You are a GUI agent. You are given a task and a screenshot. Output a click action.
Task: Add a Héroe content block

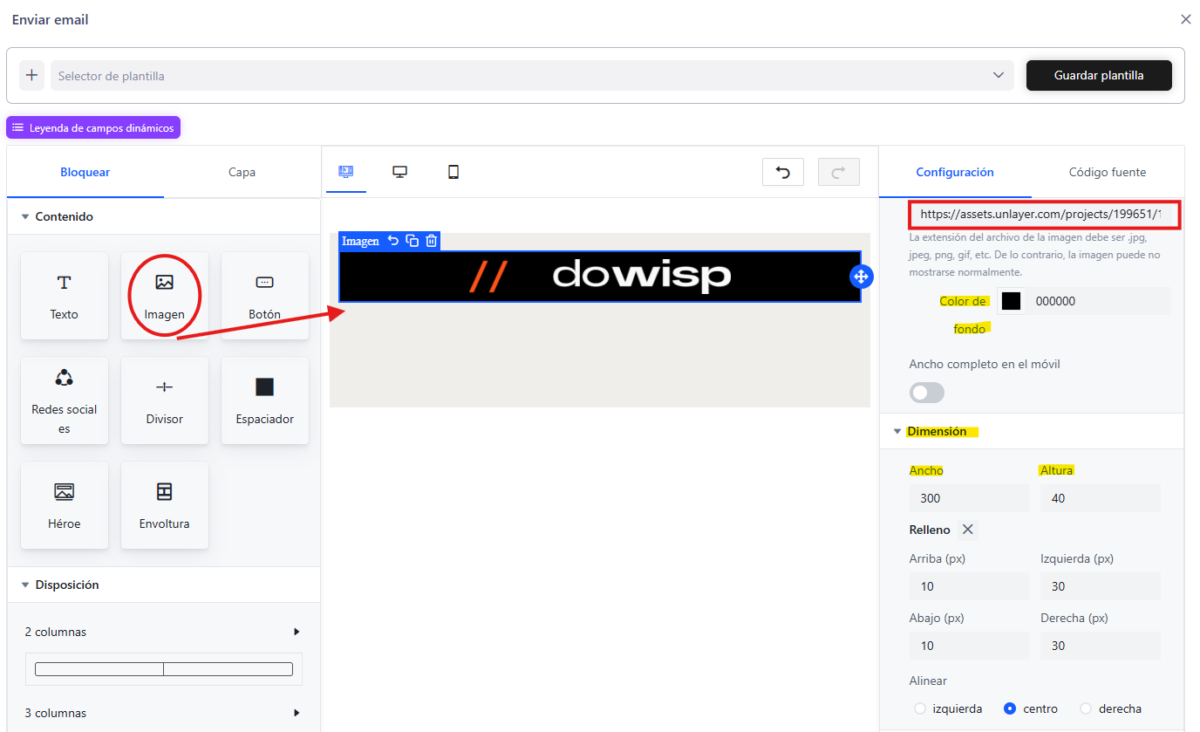pyautogui.click(x=64, y=505)
